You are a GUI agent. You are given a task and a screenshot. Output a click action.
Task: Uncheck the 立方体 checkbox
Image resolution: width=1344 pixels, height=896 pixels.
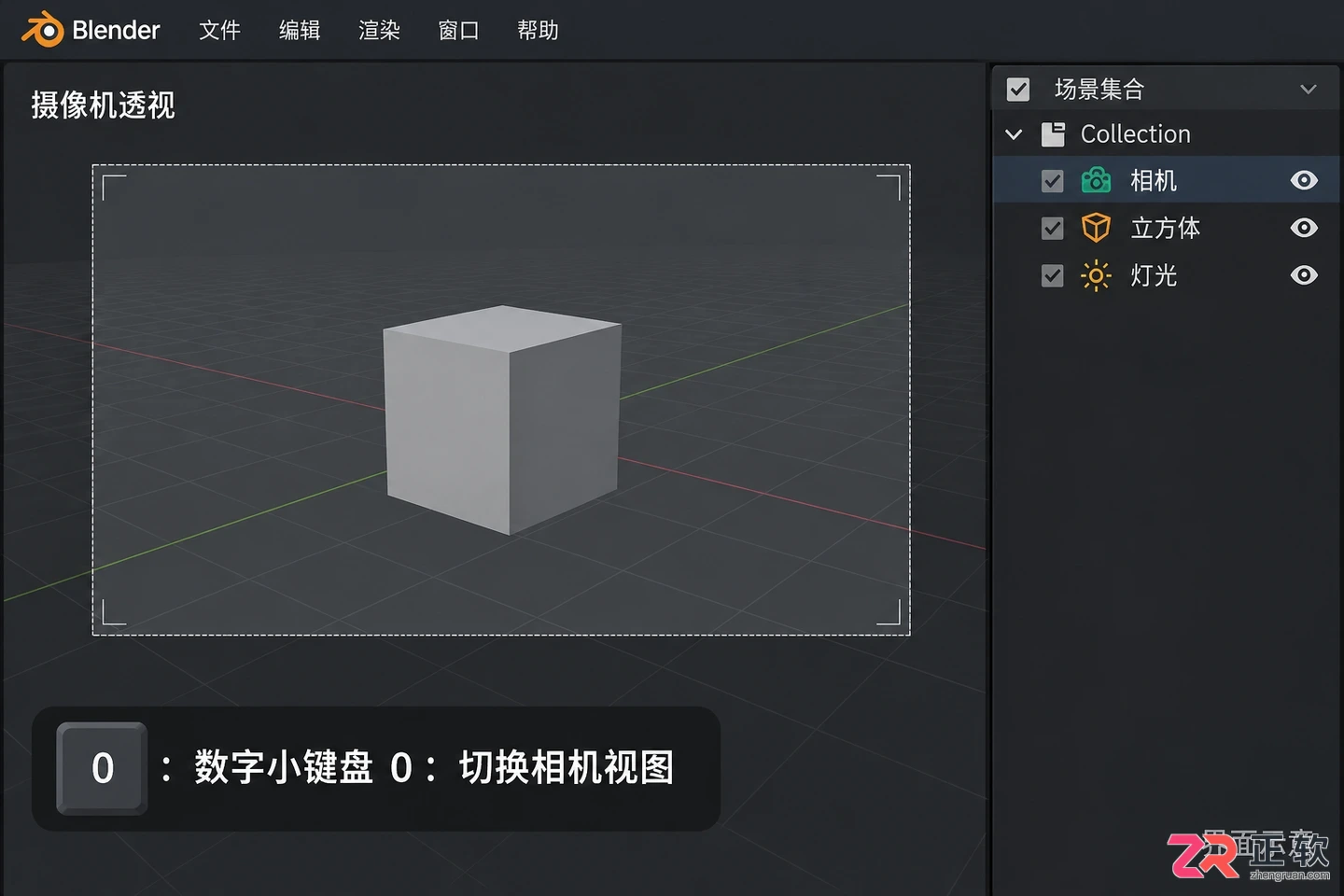tap(1053, 229)
